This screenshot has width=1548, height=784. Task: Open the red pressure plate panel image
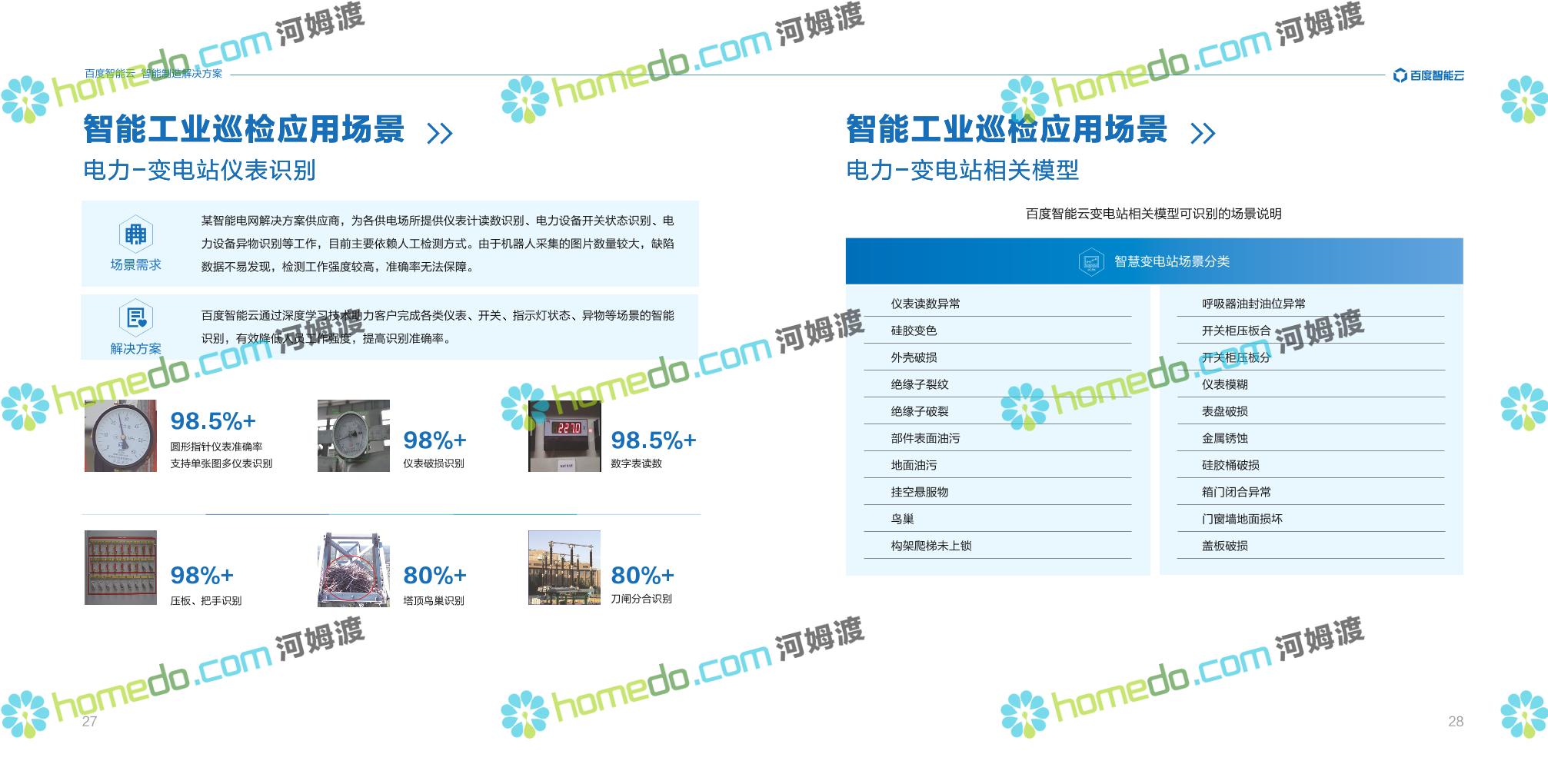point(121,567)
